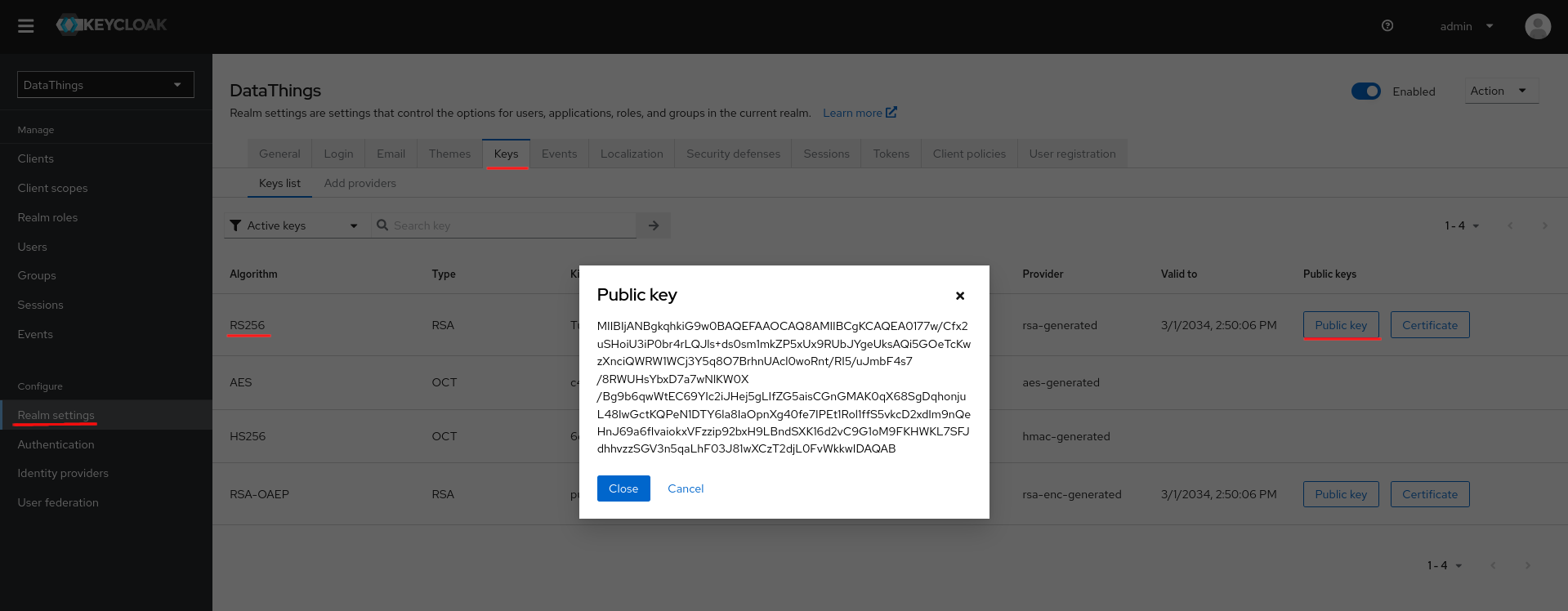1568x611 pixels.
Task: Switch to the General tab
Action: coord(279,154)
